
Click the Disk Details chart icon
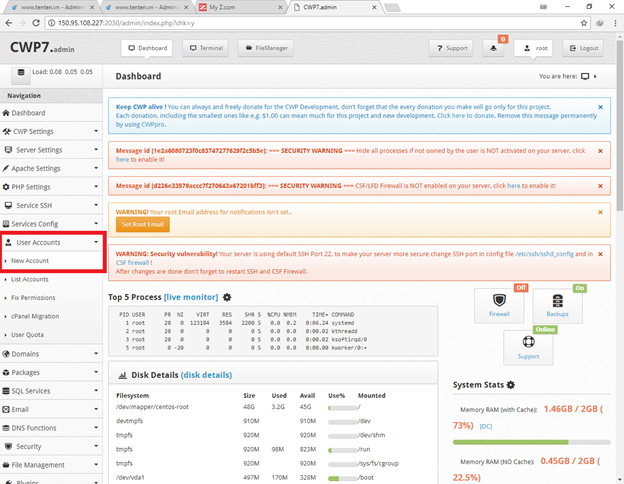click(x=123, y=375)
